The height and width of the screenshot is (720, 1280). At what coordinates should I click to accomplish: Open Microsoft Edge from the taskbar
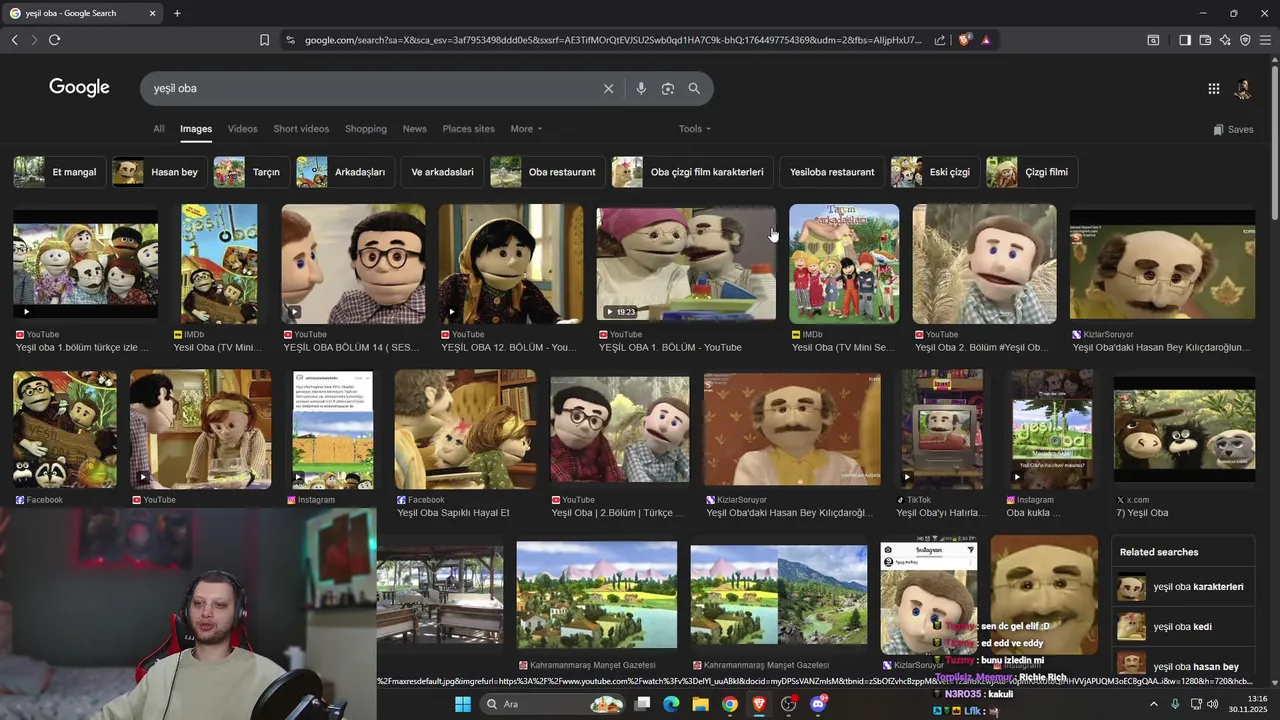pos(671,704)
